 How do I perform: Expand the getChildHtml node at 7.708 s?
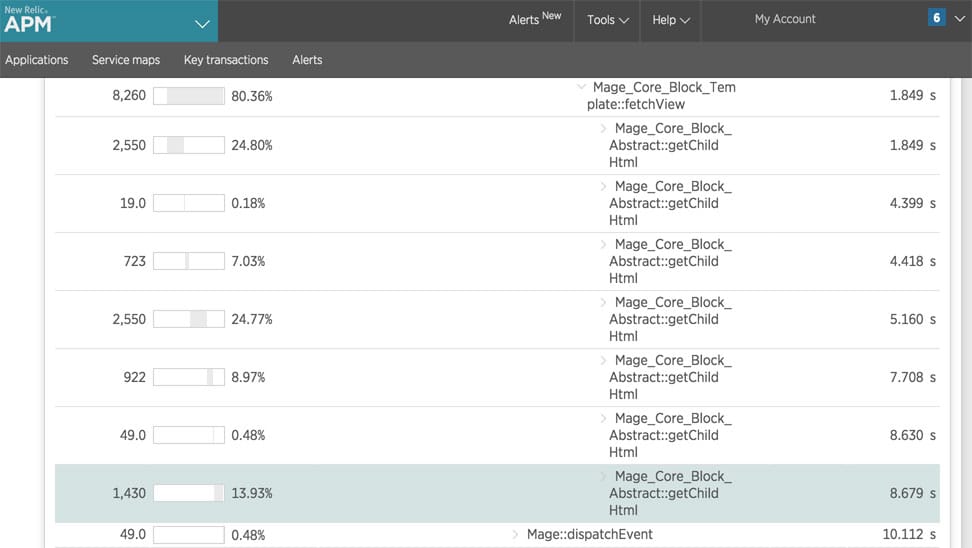(603, 361)
